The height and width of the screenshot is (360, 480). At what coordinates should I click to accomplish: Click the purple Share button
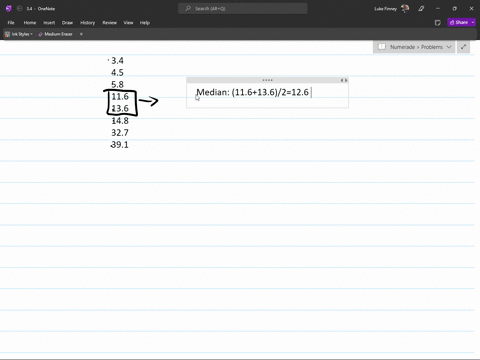(459, 22)
